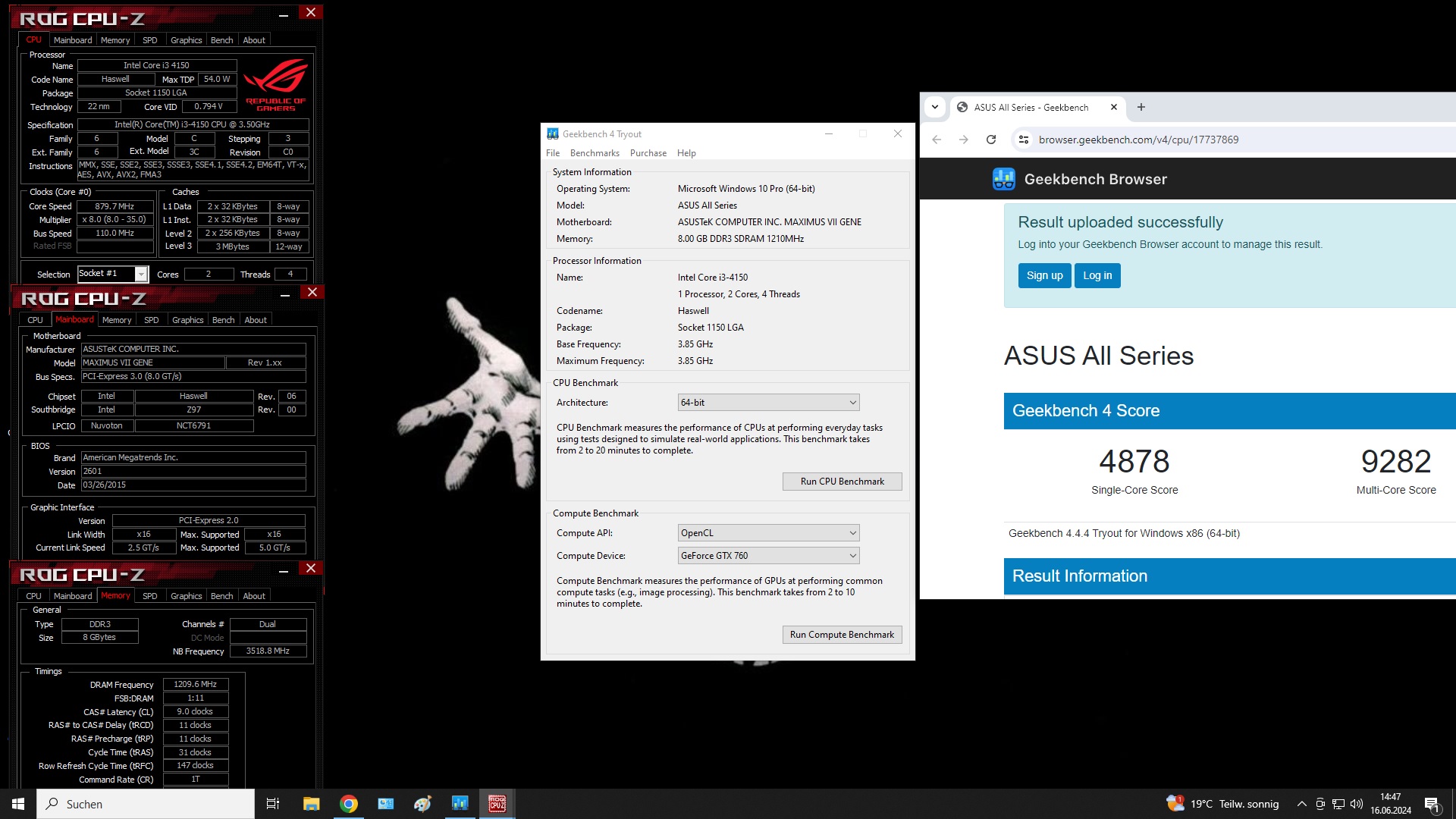Screen dimensions: 1456x819
Task: Click the Single-Core Score 4878
Action: (1134, 461)
